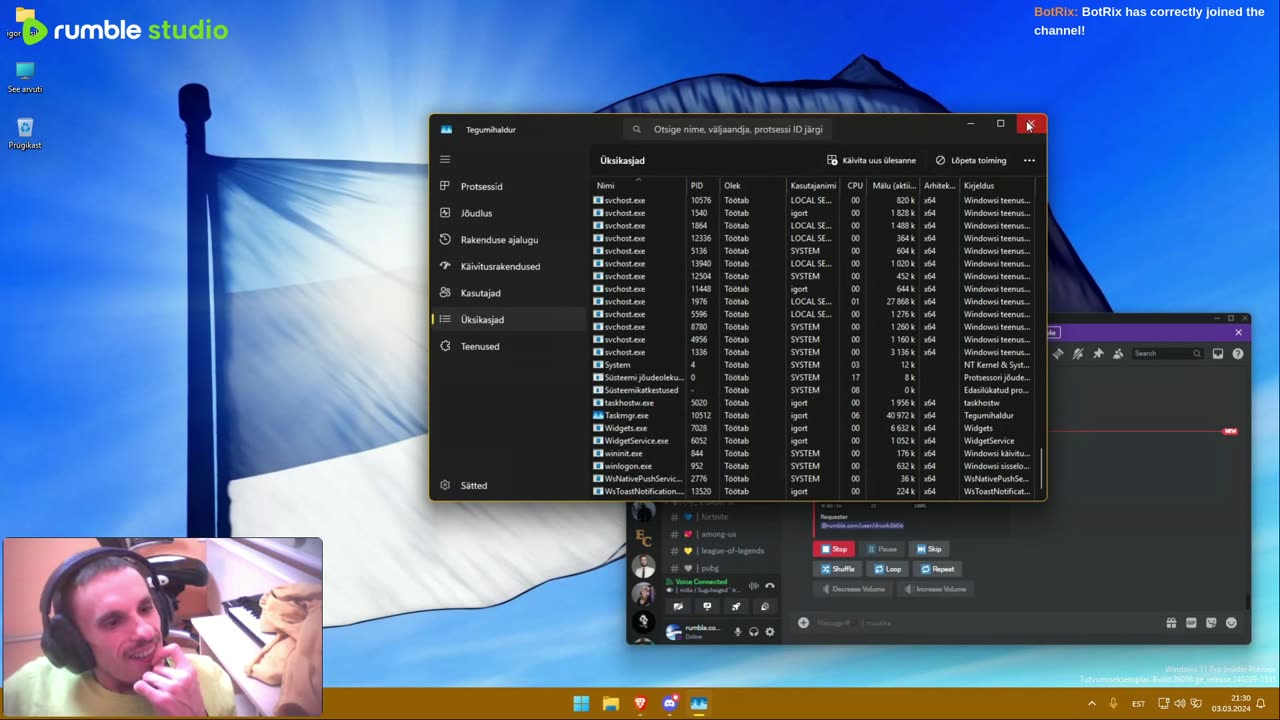Viewport: 1280px width, 720px height.
Task: Toggle Discord headphones deafen
Action: (754, 632)
